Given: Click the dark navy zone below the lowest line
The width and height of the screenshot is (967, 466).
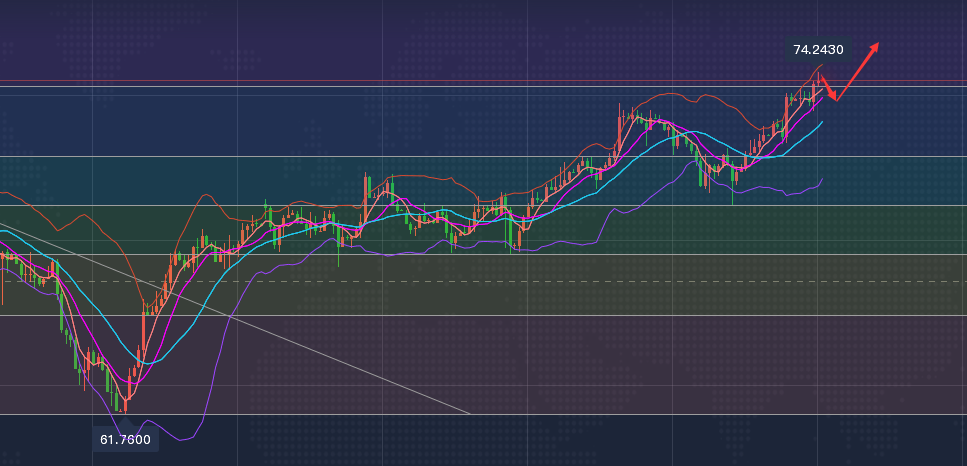Looking at the screenshot, I should [x=600, y=440].
